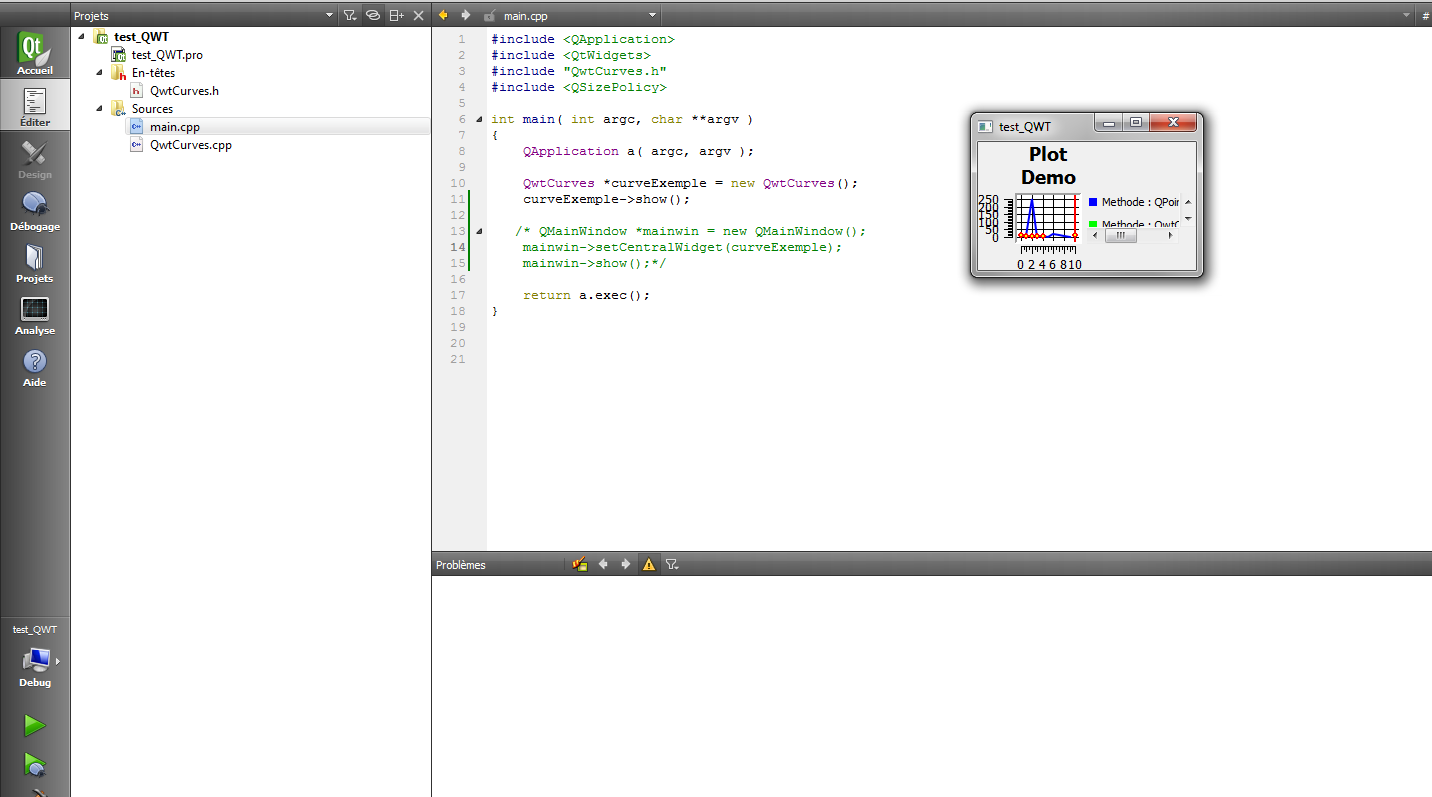Click the clear problems list icon
1432x797 pixels.
click(579, 565)
